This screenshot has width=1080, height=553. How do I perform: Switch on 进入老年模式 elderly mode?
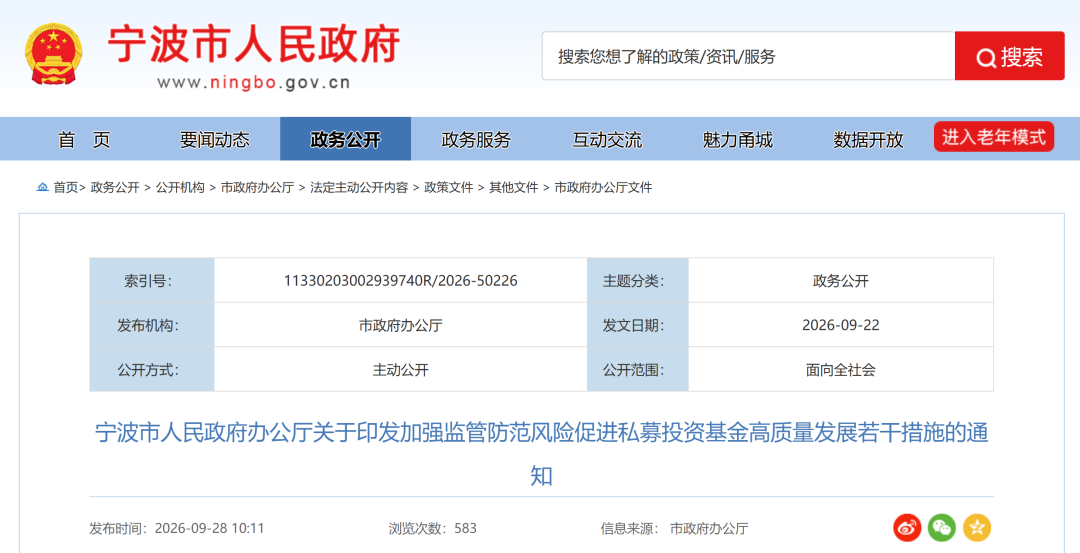tap(994, 137)
